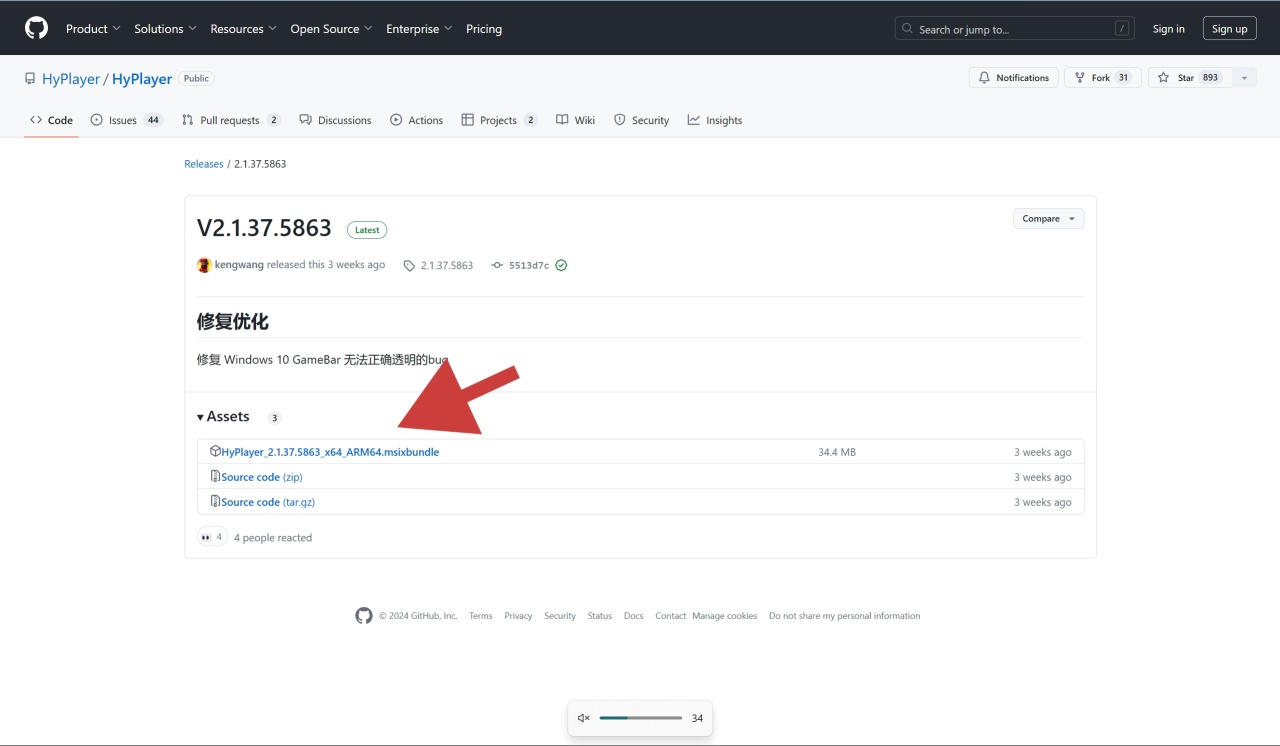Screen dimensions: 1280x746
Task: Click Manage cookies in the footer
Action: [x=725, y=616]
